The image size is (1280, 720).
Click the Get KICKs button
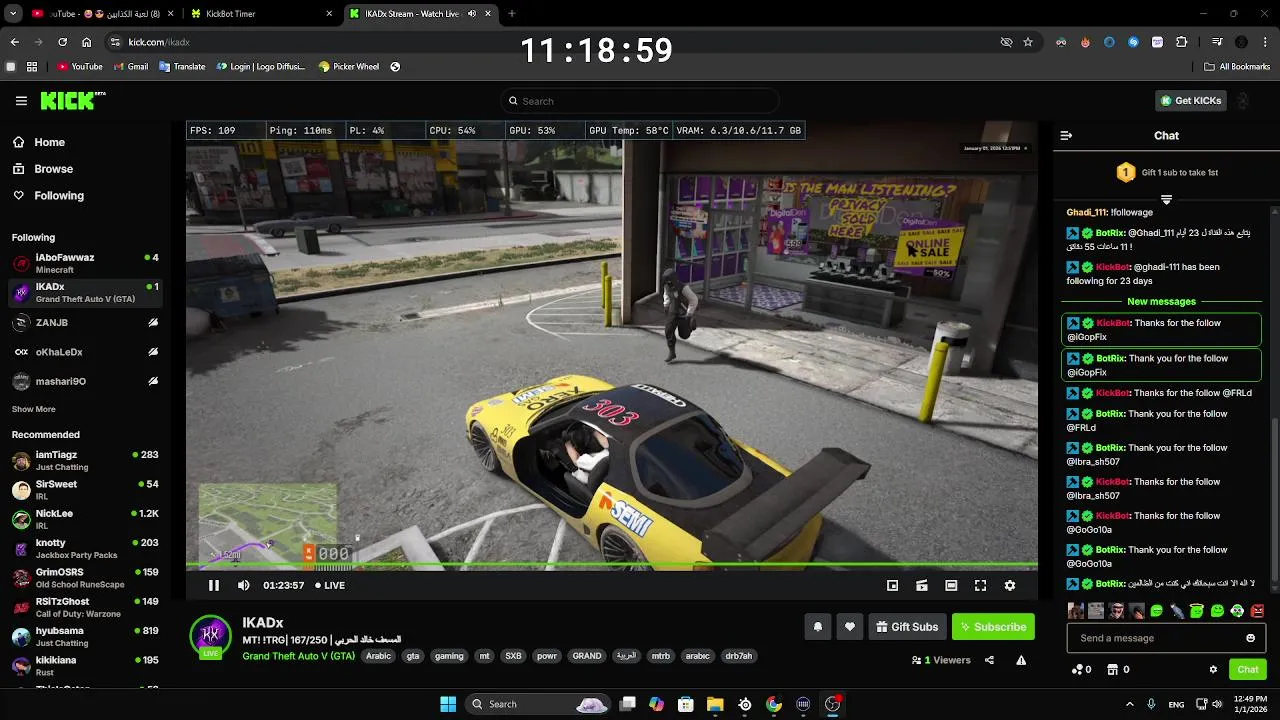(1189, 101)
